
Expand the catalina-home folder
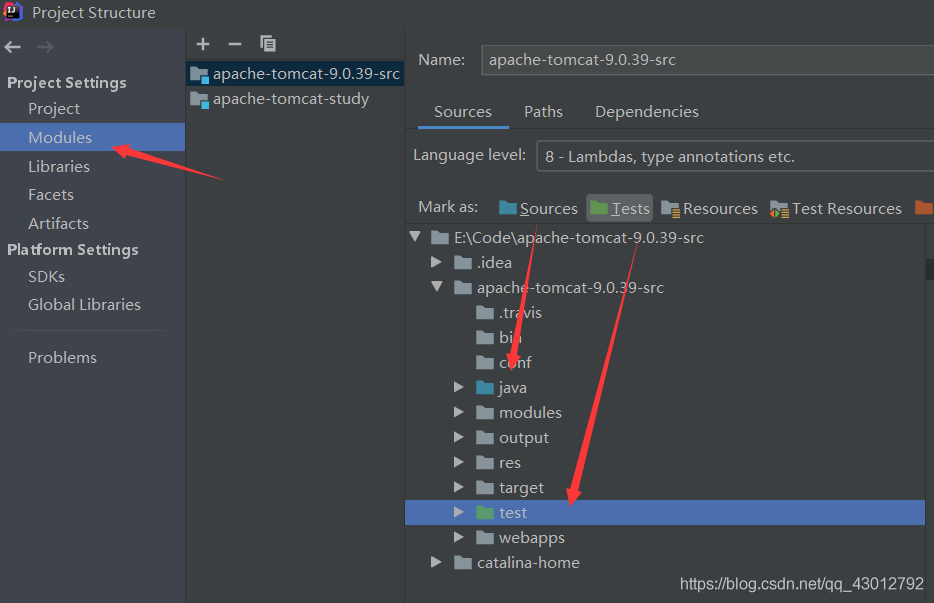pyautogui.click(x=437, y=562)
